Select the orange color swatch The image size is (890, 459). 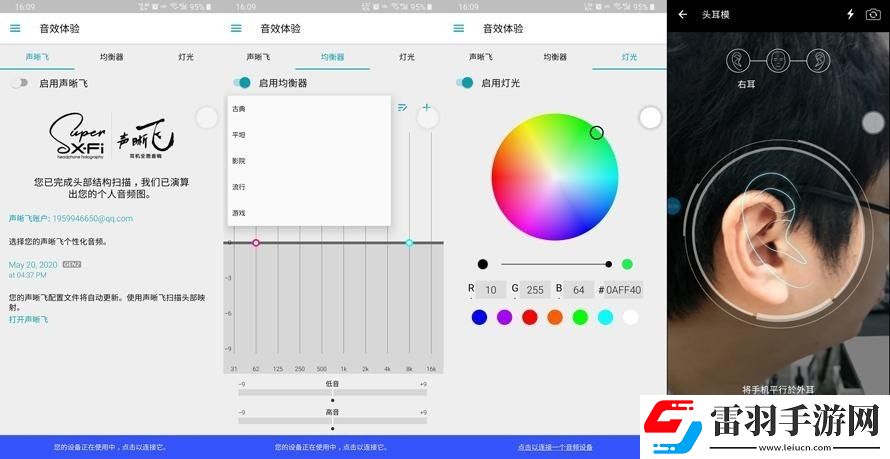(555, 317)
